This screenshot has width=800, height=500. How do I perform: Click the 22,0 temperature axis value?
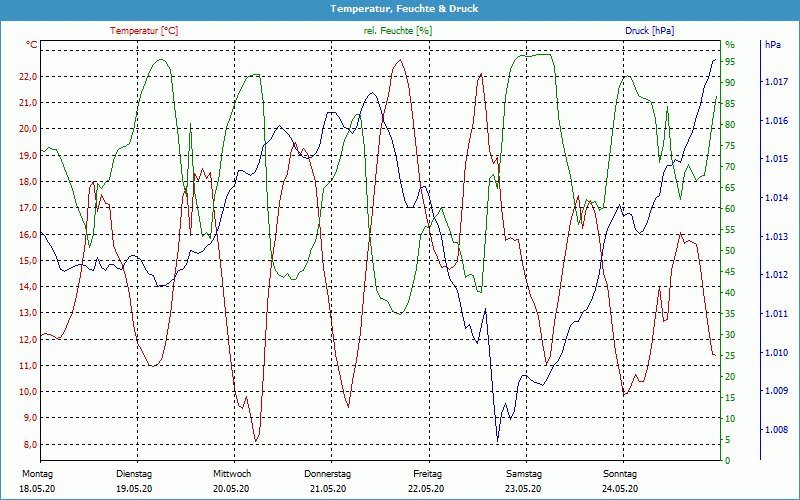tap(28, 77)
